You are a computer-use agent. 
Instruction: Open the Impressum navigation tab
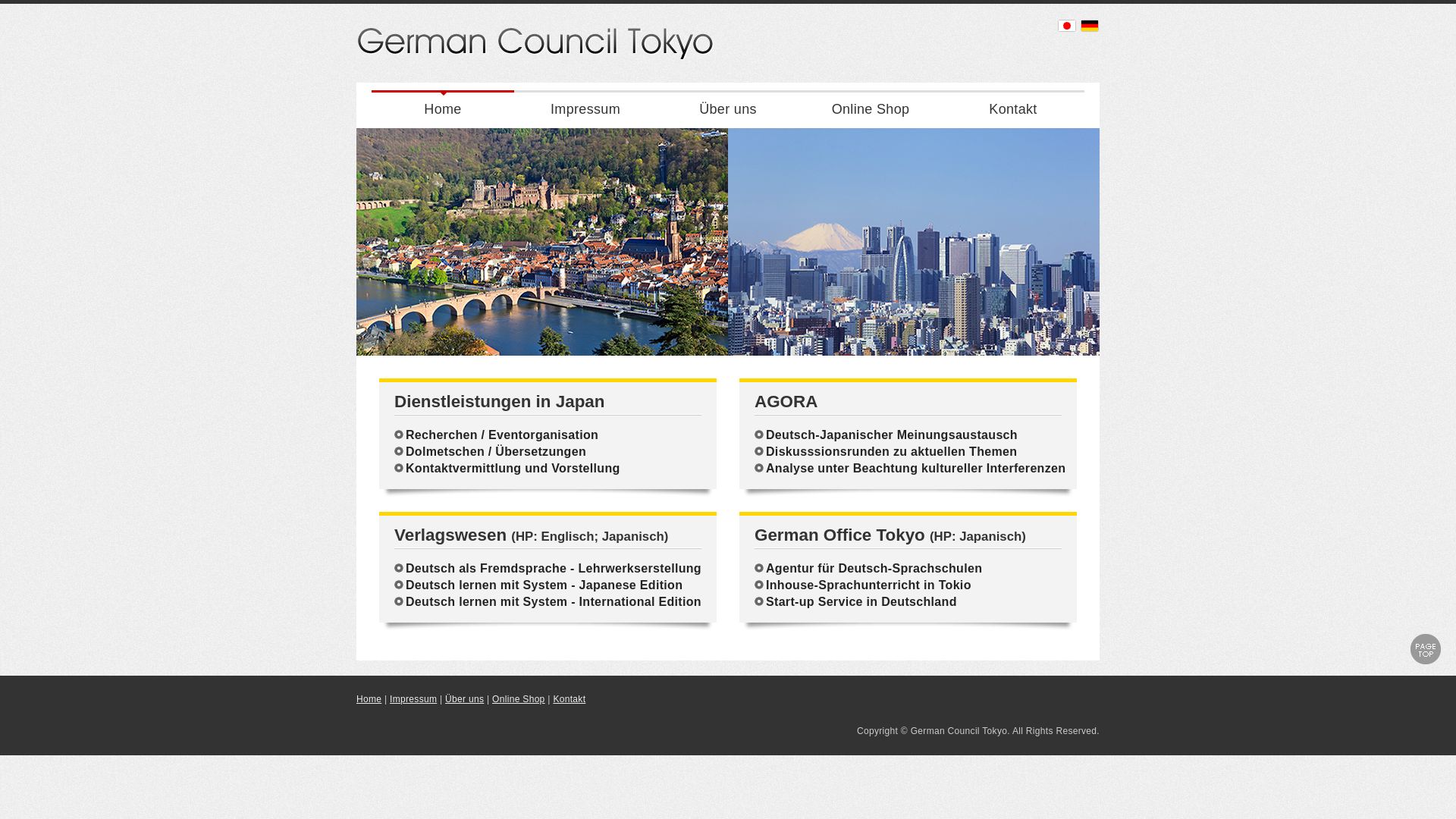(x=585, y=109)
